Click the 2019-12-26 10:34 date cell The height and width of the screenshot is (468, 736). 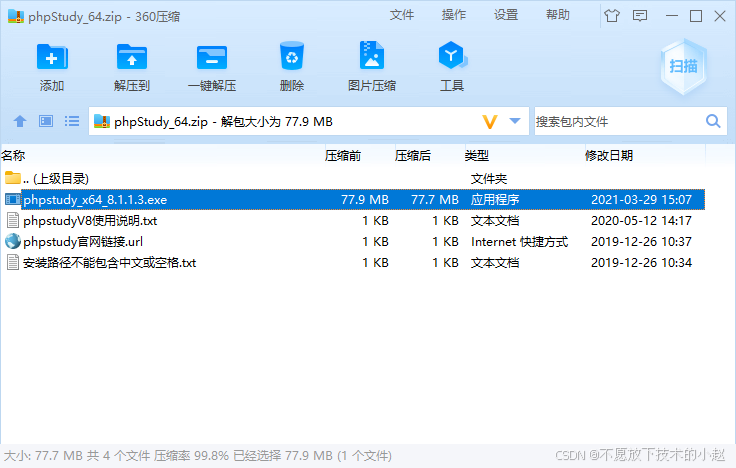click(x=641, y=263)
